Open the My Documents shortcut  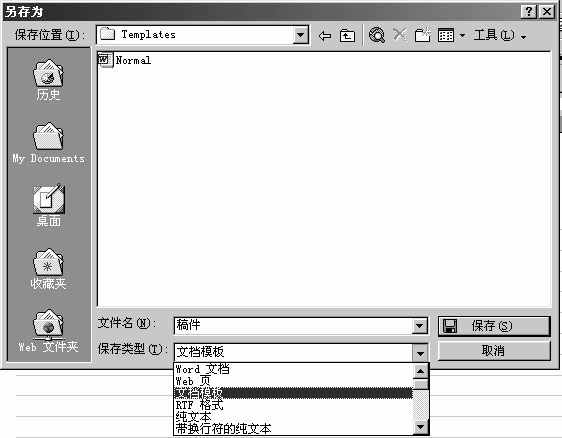coord(48,143)
